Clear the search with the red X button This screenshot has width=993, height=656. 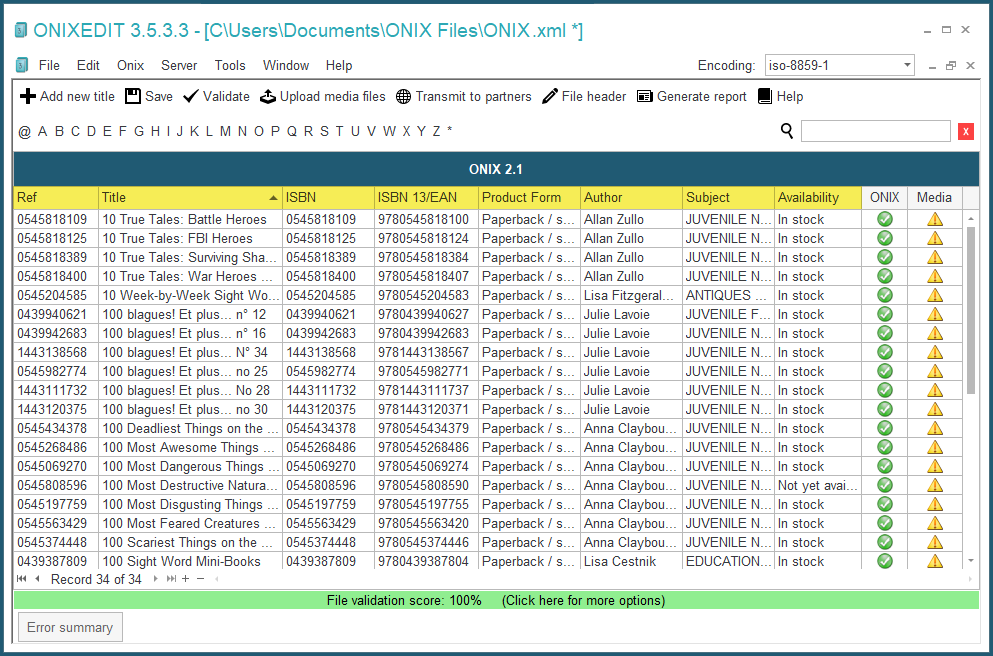(966, 131)
